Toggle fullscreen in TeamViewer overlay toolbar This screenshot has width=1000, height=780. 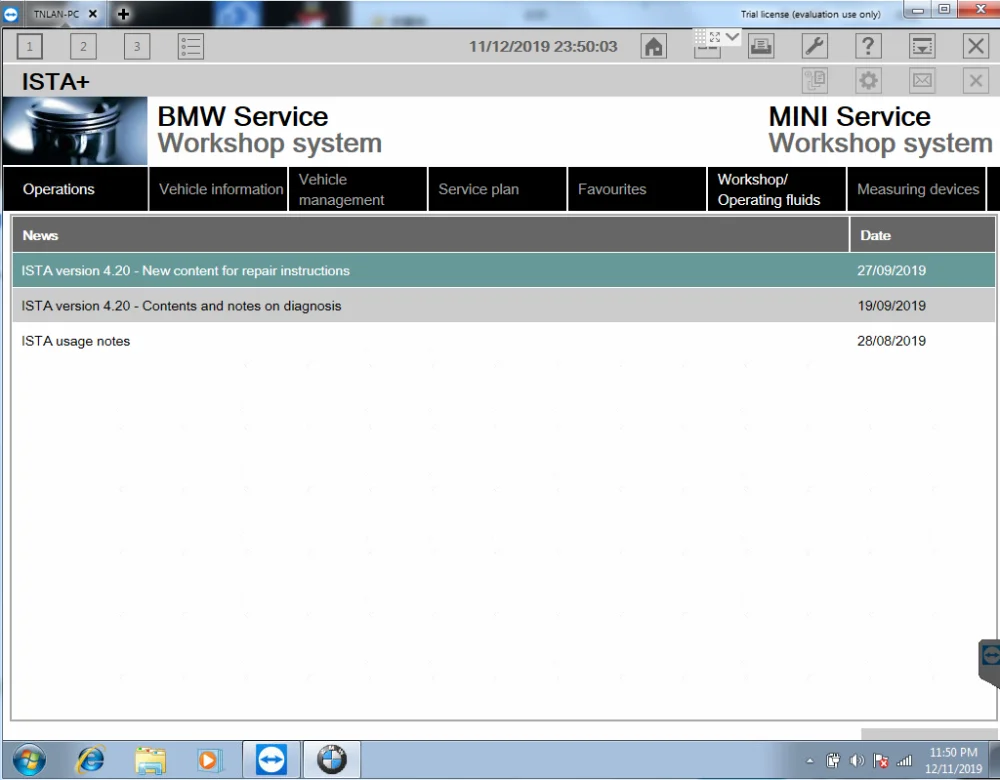click(x=715, y=38)
